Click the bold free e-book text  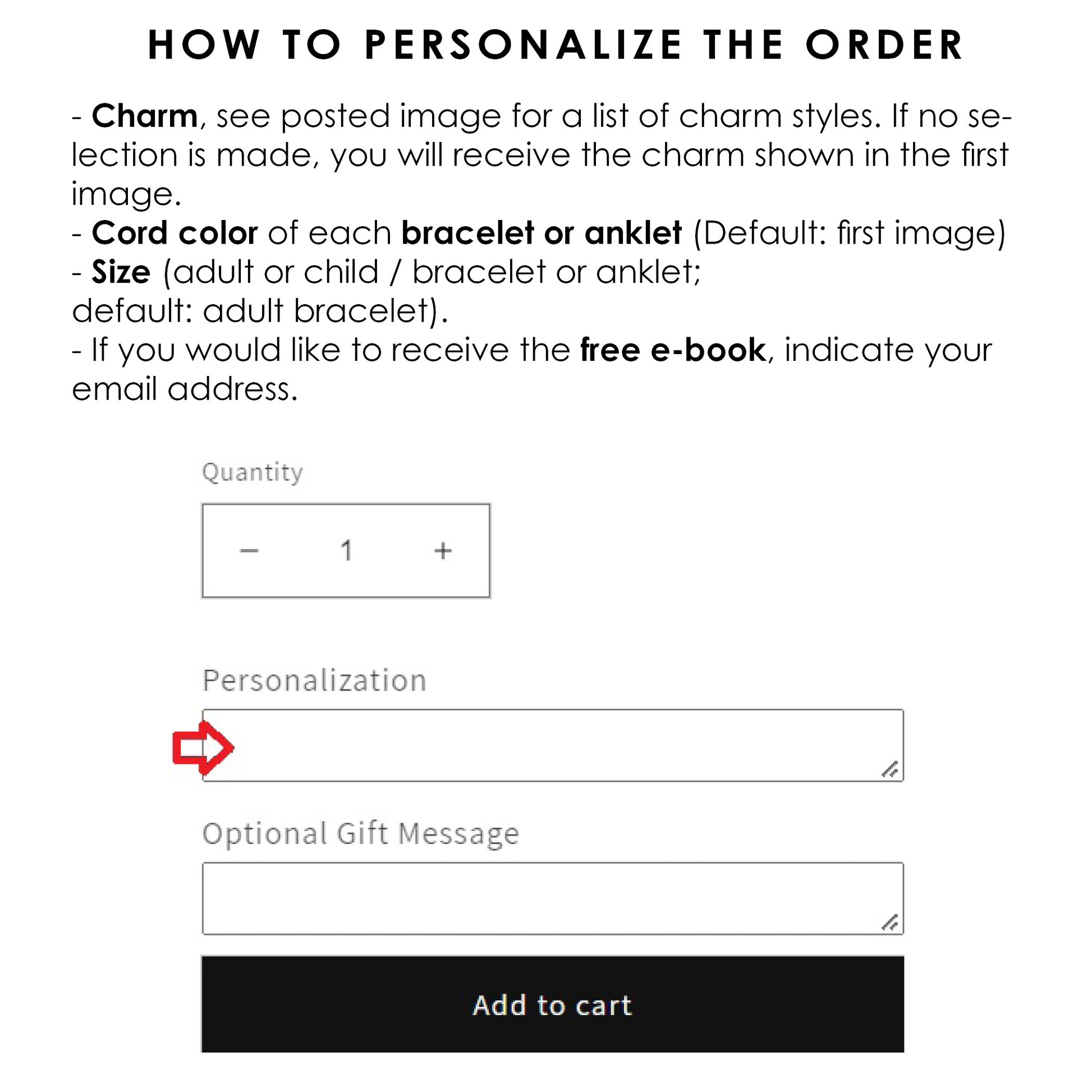click(673, 350)
